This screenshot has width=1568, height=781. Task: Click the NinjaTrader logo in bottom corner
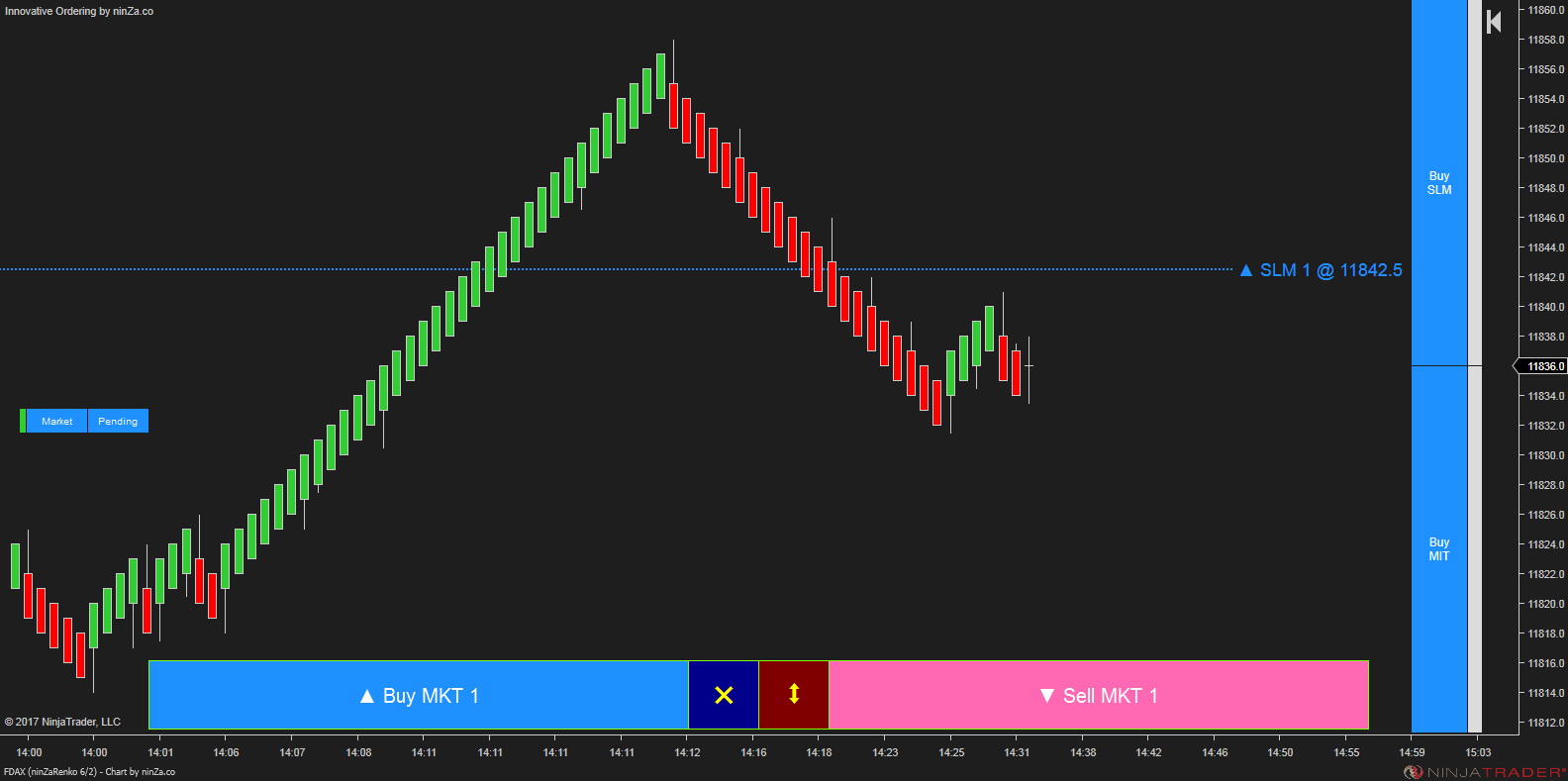coord(1484,772)
